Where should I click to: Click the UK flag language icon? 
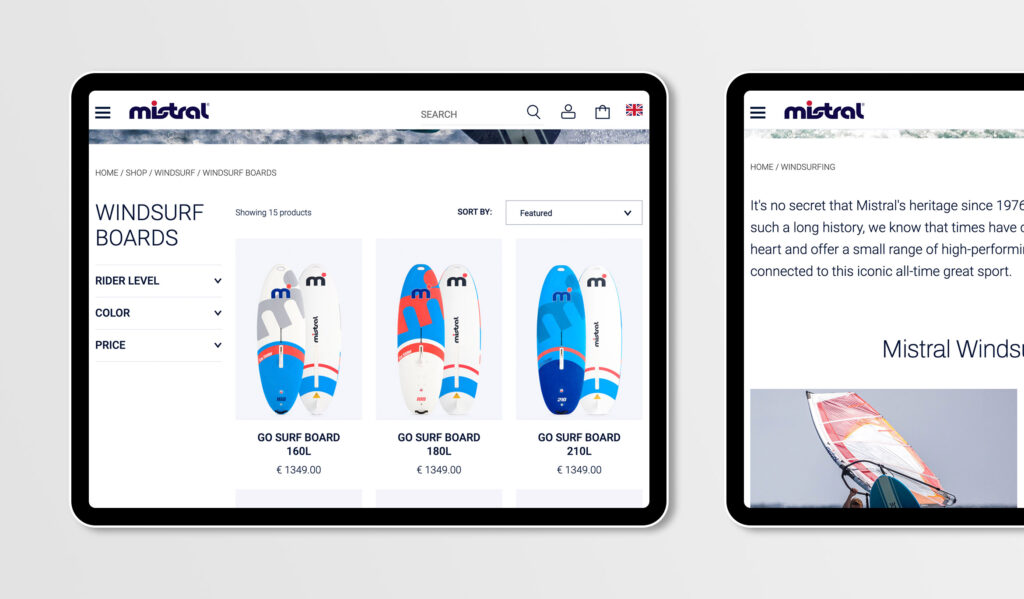pos(634,110)
